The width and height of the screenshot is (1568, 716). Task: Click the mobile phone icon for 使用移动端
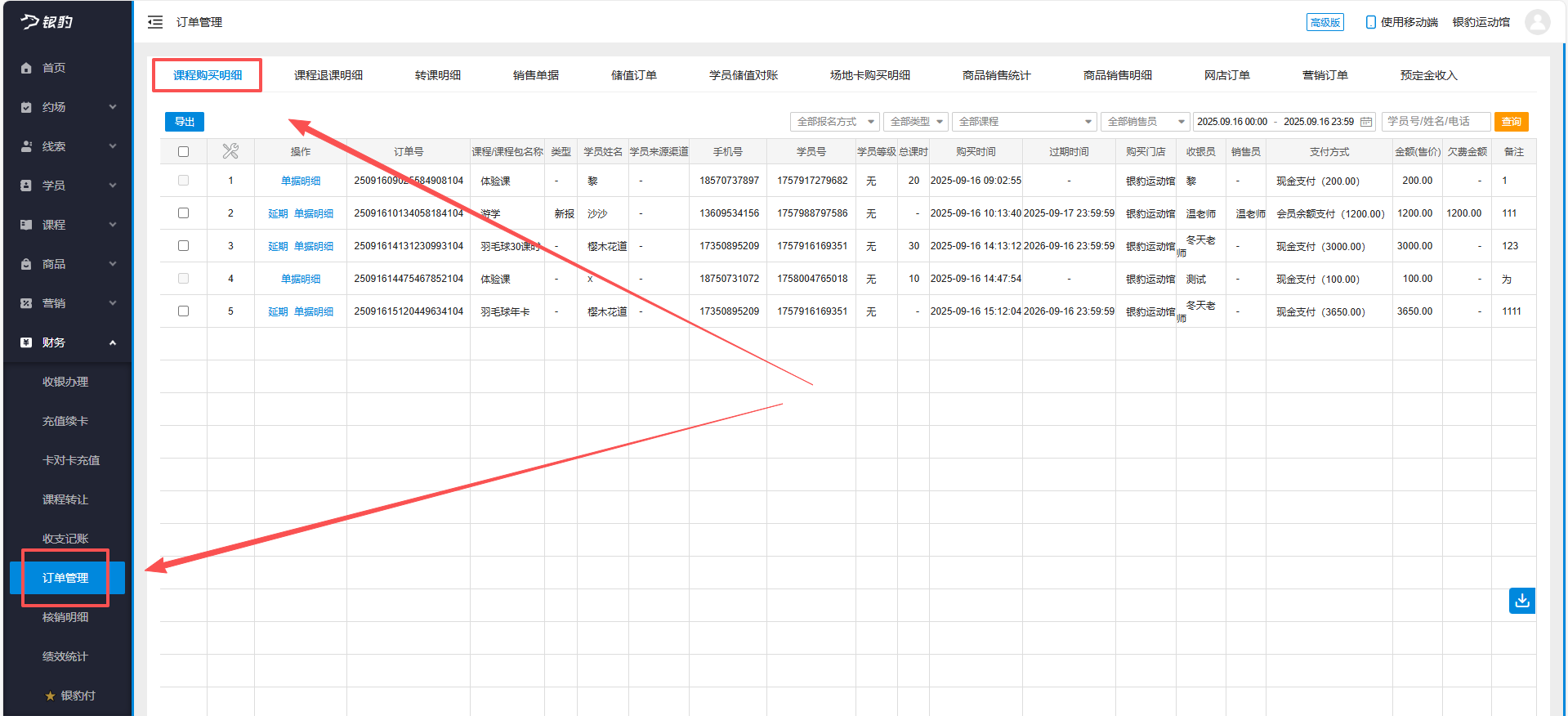[1370, 22]
